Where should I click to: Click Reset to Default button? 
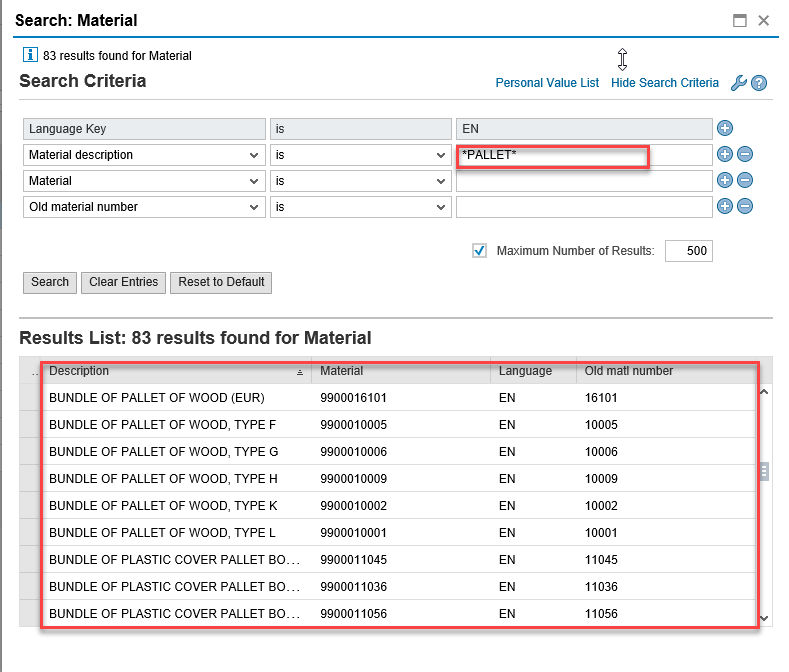point(221,282)
